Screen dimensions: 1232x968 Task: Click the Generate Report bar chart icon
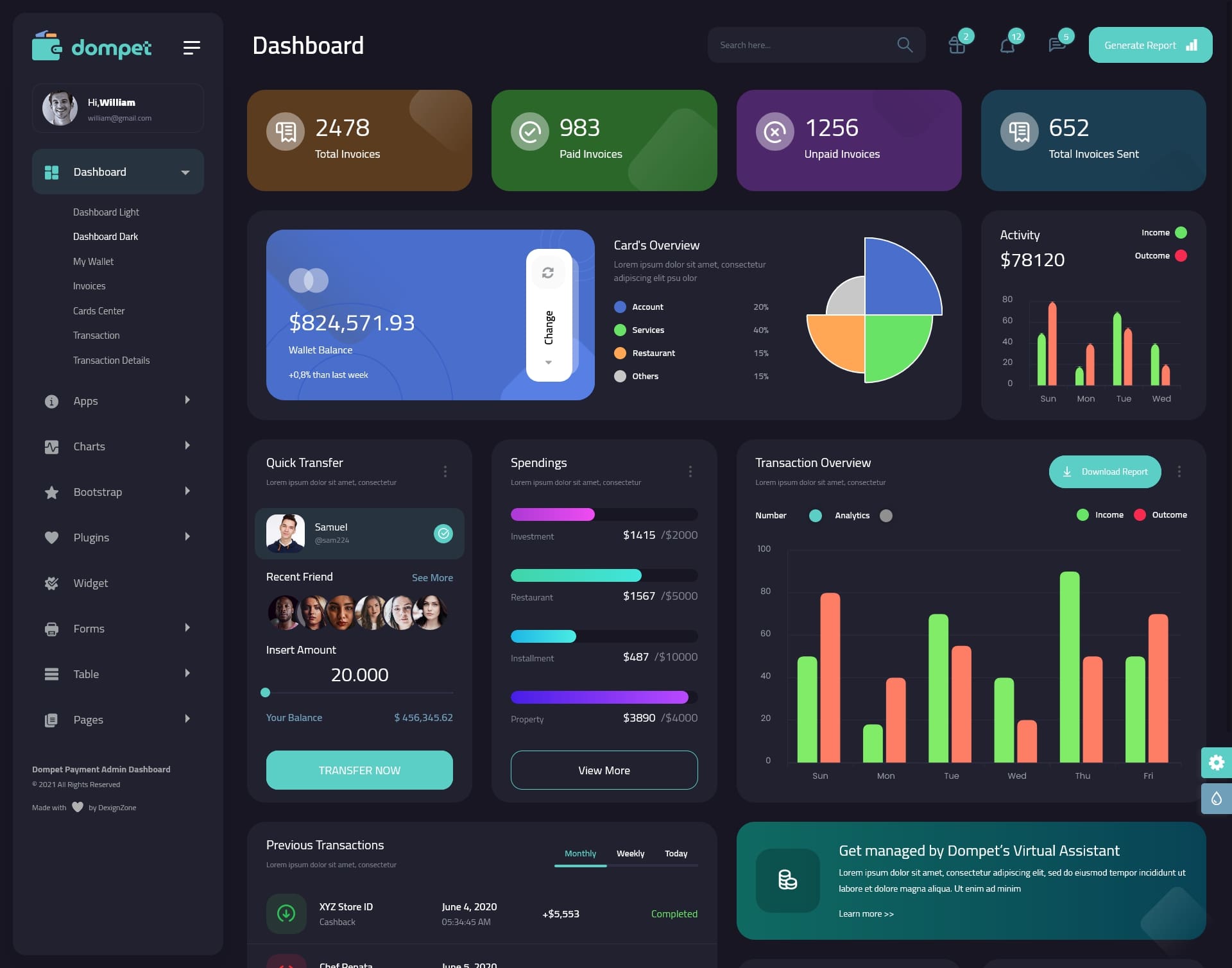click(1192, 45)
